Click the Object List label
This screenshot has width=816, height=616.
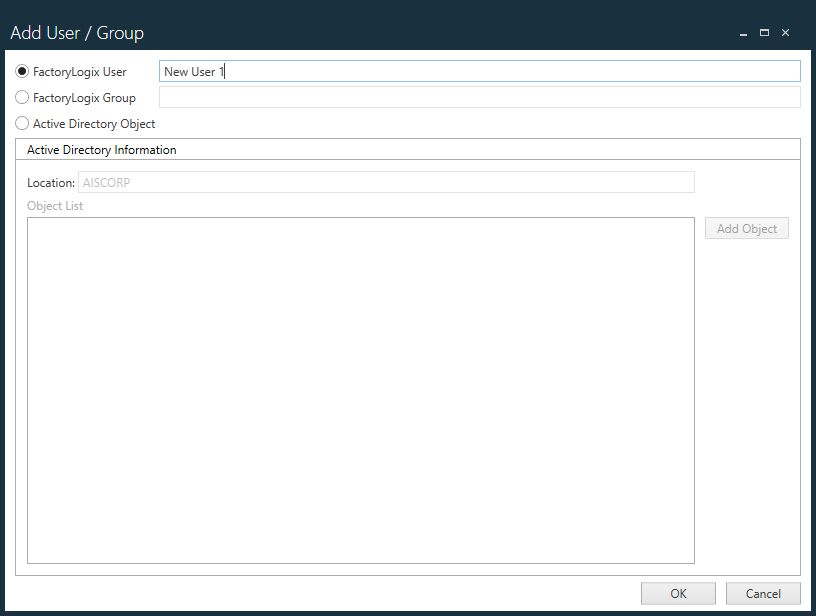[x=55, y=205]
